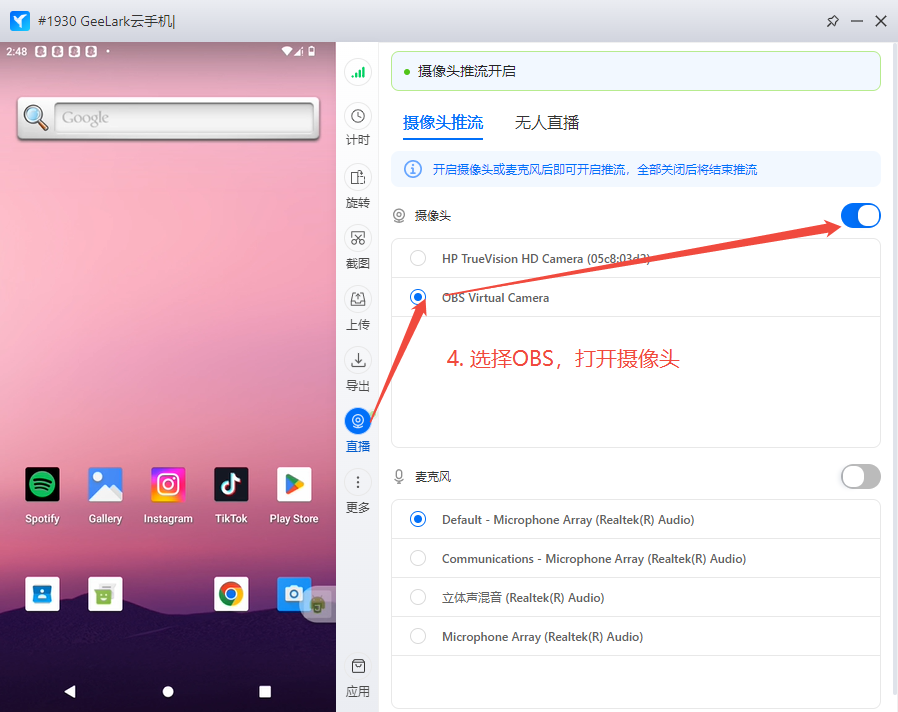The width and height of the screenshot is (898, 712).
Task: Turn off the 摄像头 camera switch
Action: (x=860, y=215)
